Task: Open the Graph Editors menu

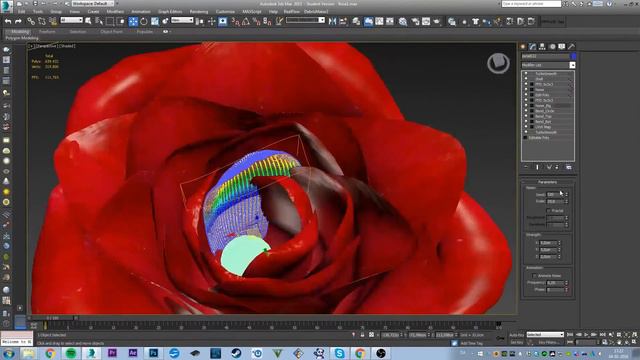Action: point(170,11)
